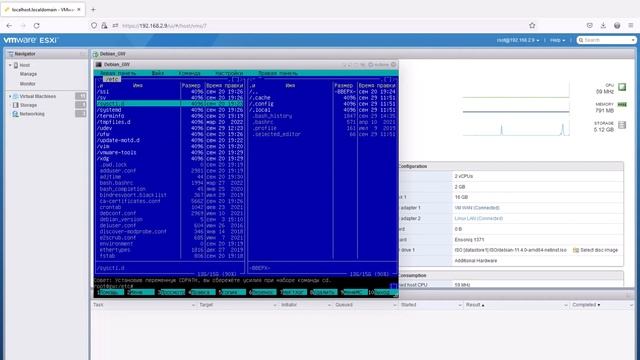Click Select disc image button
This screenshot has height=360, width=640.
596,250
